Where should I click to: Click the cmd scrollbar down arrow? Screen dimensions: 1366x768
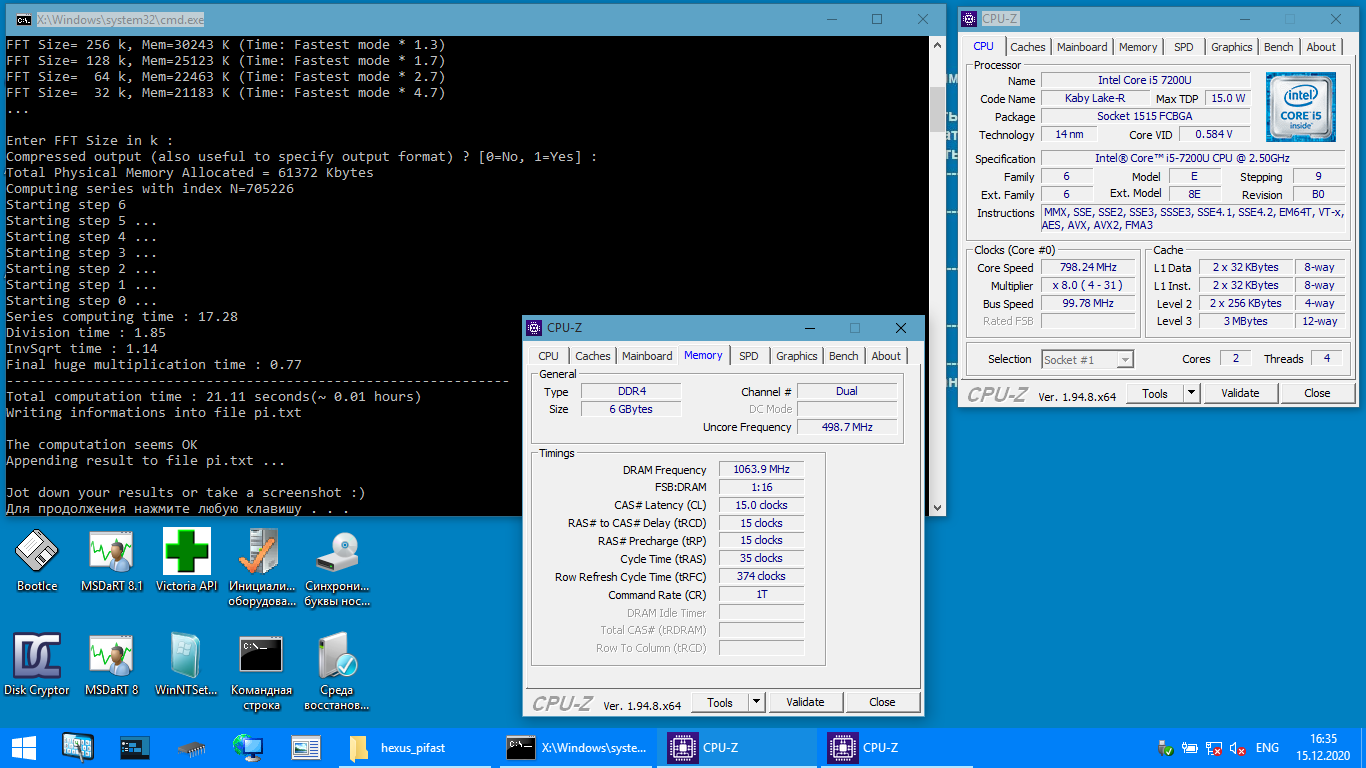point(937,507)
